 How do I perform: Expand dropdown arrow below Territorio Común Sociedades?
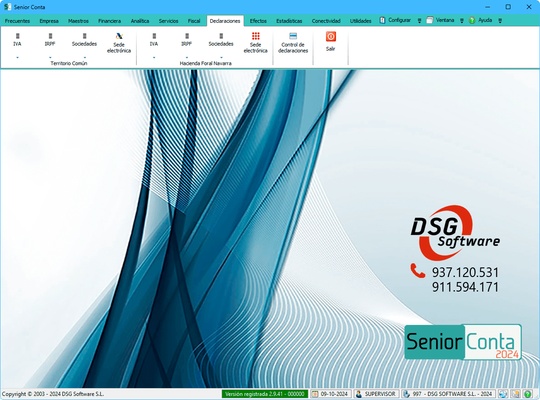(x=84, y=57)
